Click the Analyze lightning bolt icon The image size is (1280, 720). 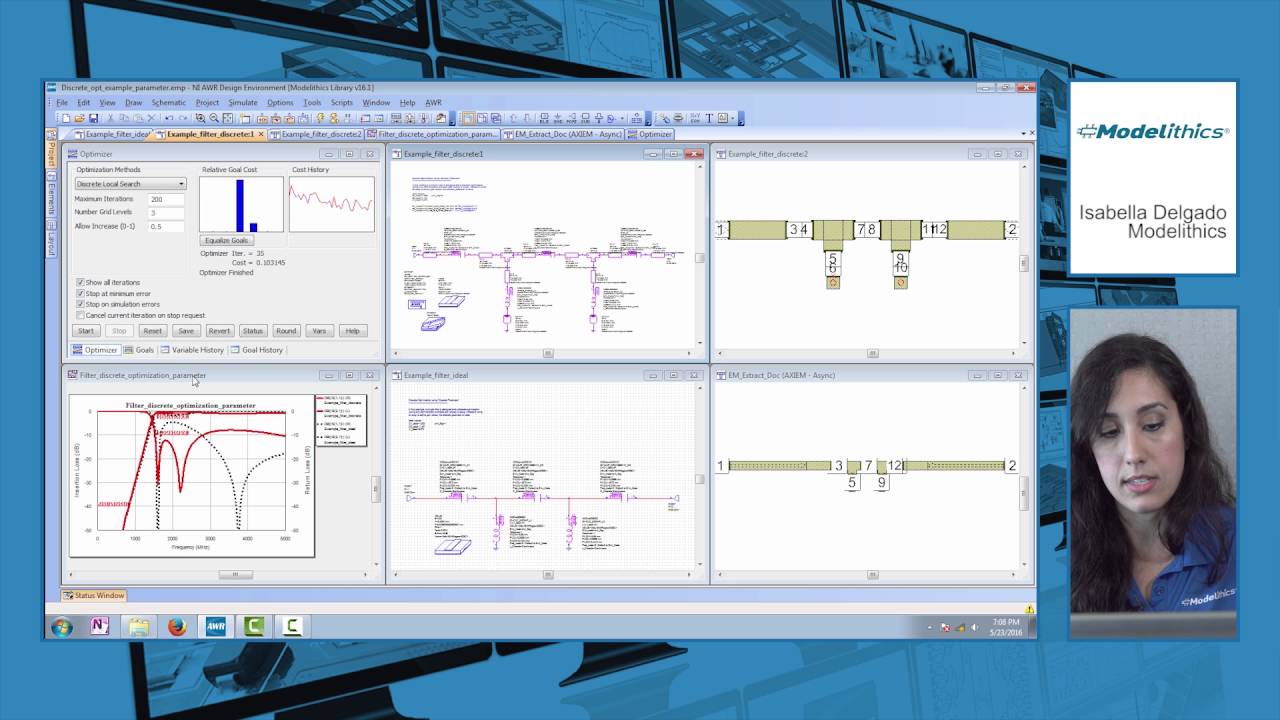coord(320,118)
